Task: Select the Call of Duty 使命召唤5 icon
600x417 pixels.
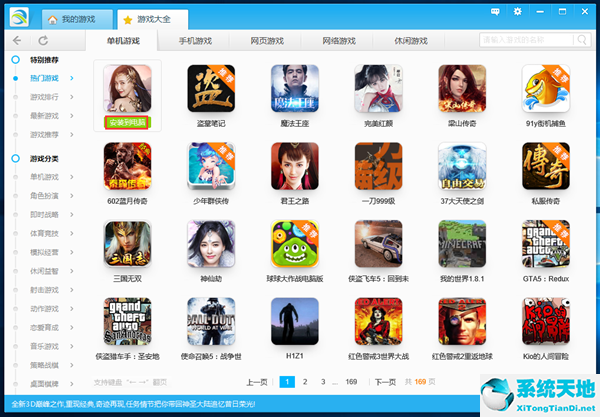Action: click(x=211, y=321)
